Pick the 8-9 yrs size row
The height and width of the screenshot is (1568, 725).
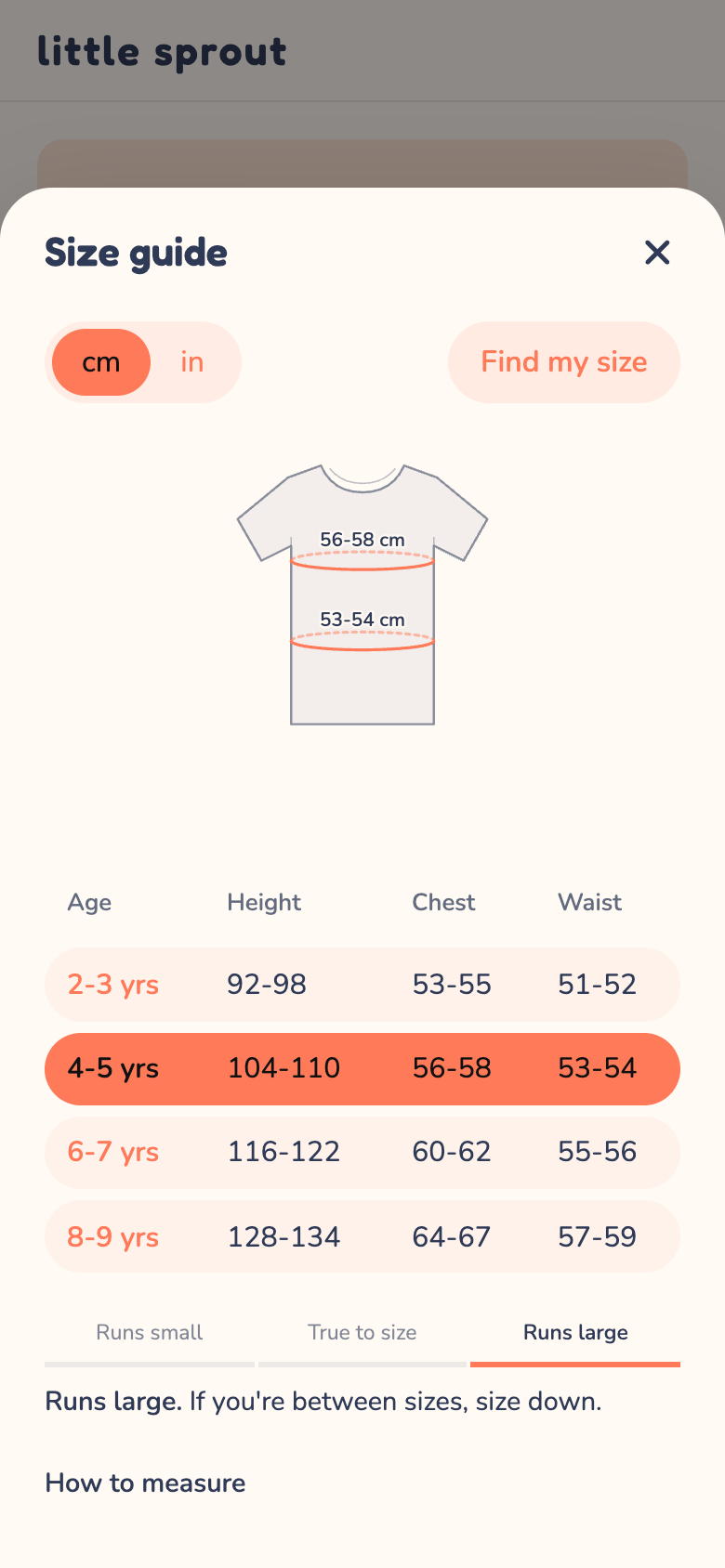coord(362,1237)
